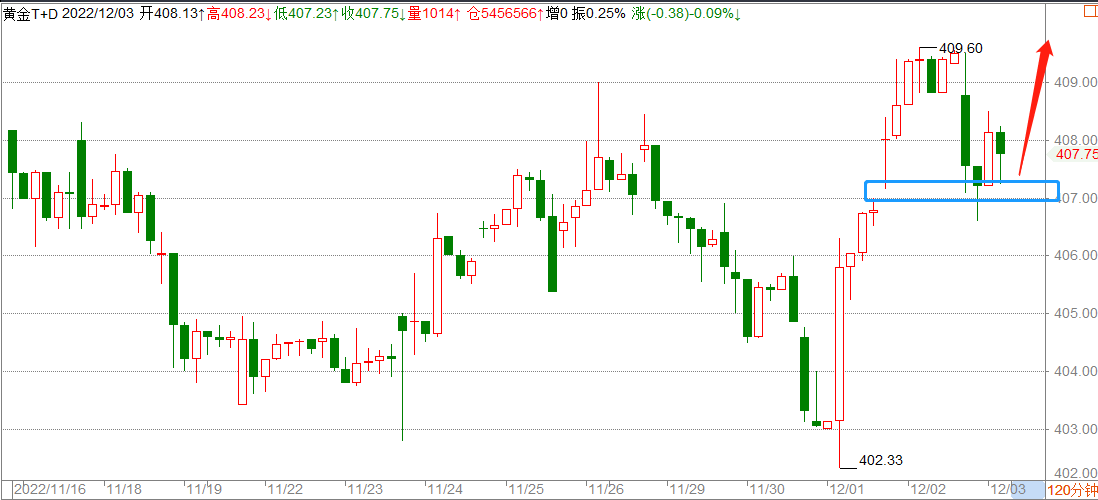Click the 12/02 date on the time axis
This screenshot has height=500, width=1098.
click(927, 489)
